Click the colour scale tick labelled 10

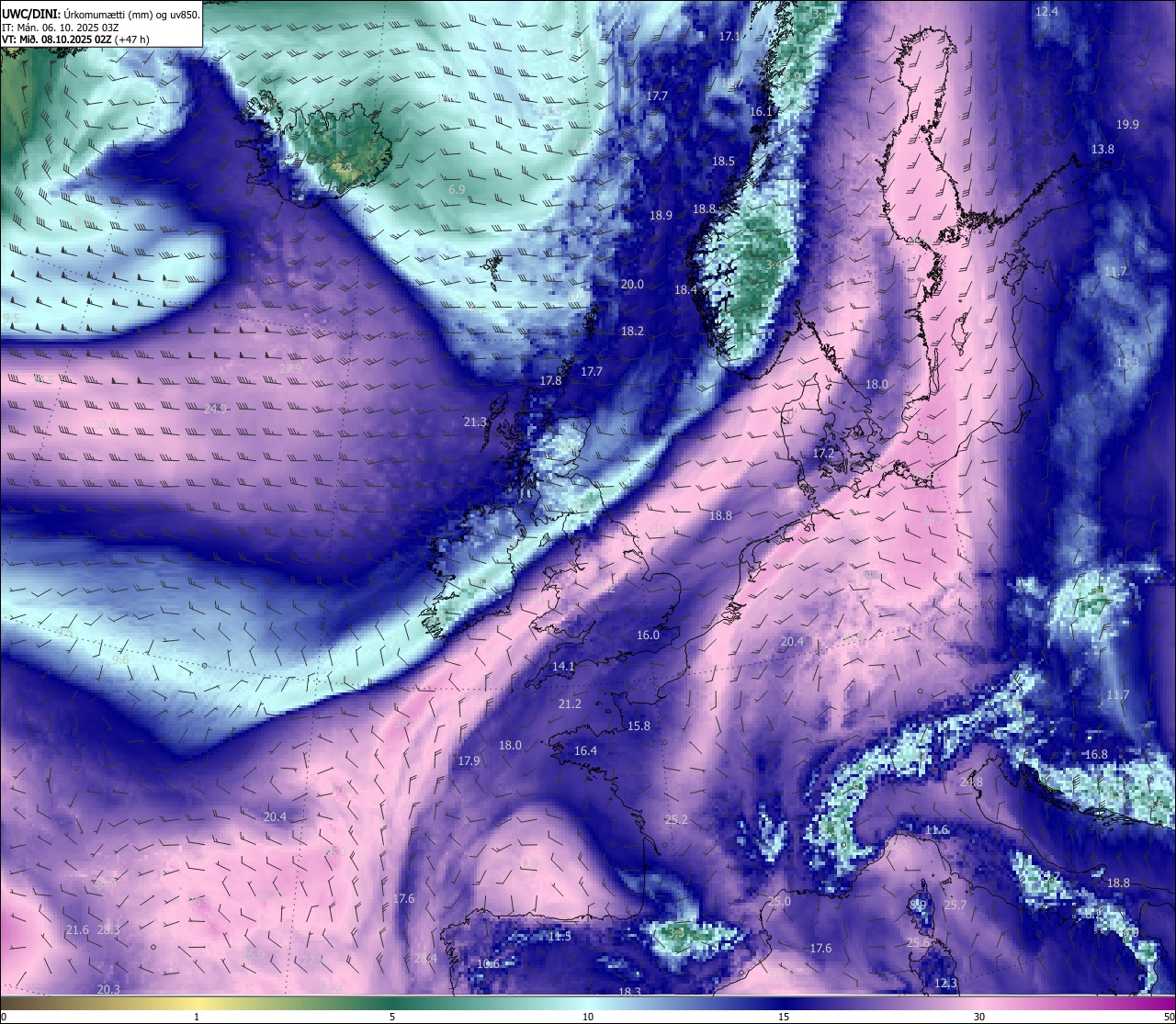[588, 1017]
